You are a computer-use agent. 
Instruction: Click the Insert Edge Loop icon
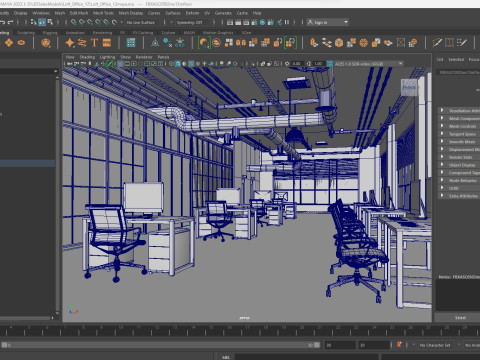[x=449, y=43]
